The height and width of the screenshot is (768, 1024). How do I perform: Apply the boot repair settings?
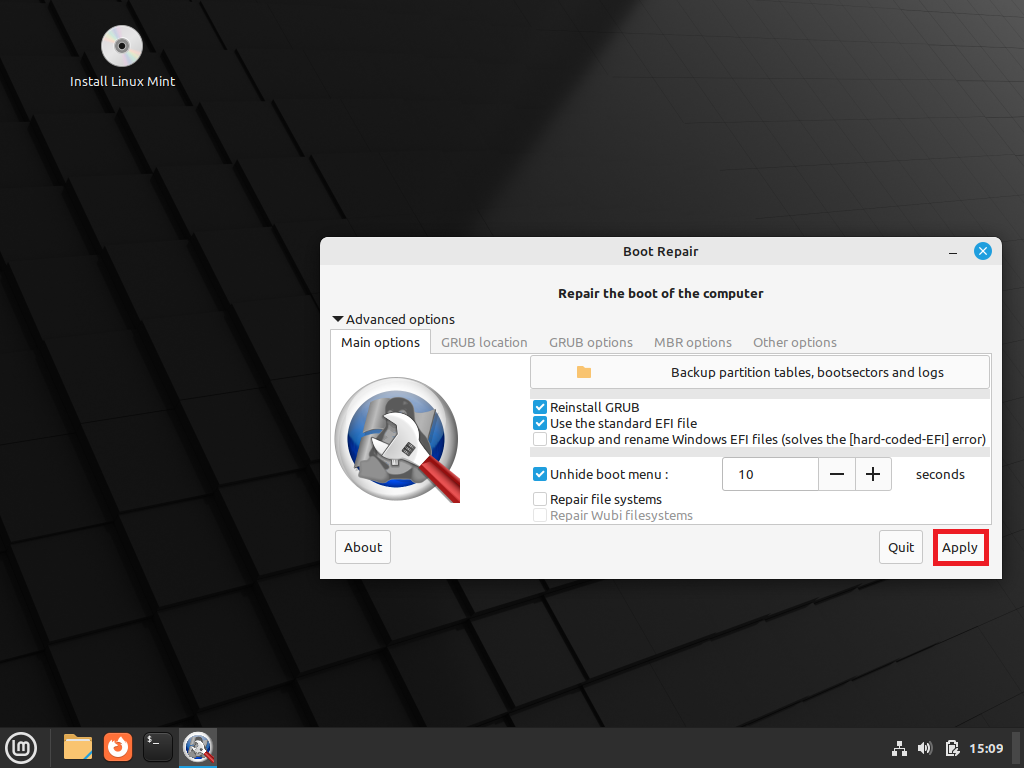pyautogui.click(x=960, y=547)
